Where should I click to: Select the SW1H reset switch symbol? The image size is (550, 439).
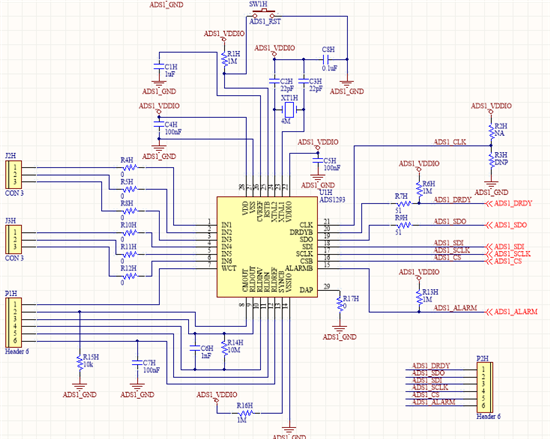264,13
